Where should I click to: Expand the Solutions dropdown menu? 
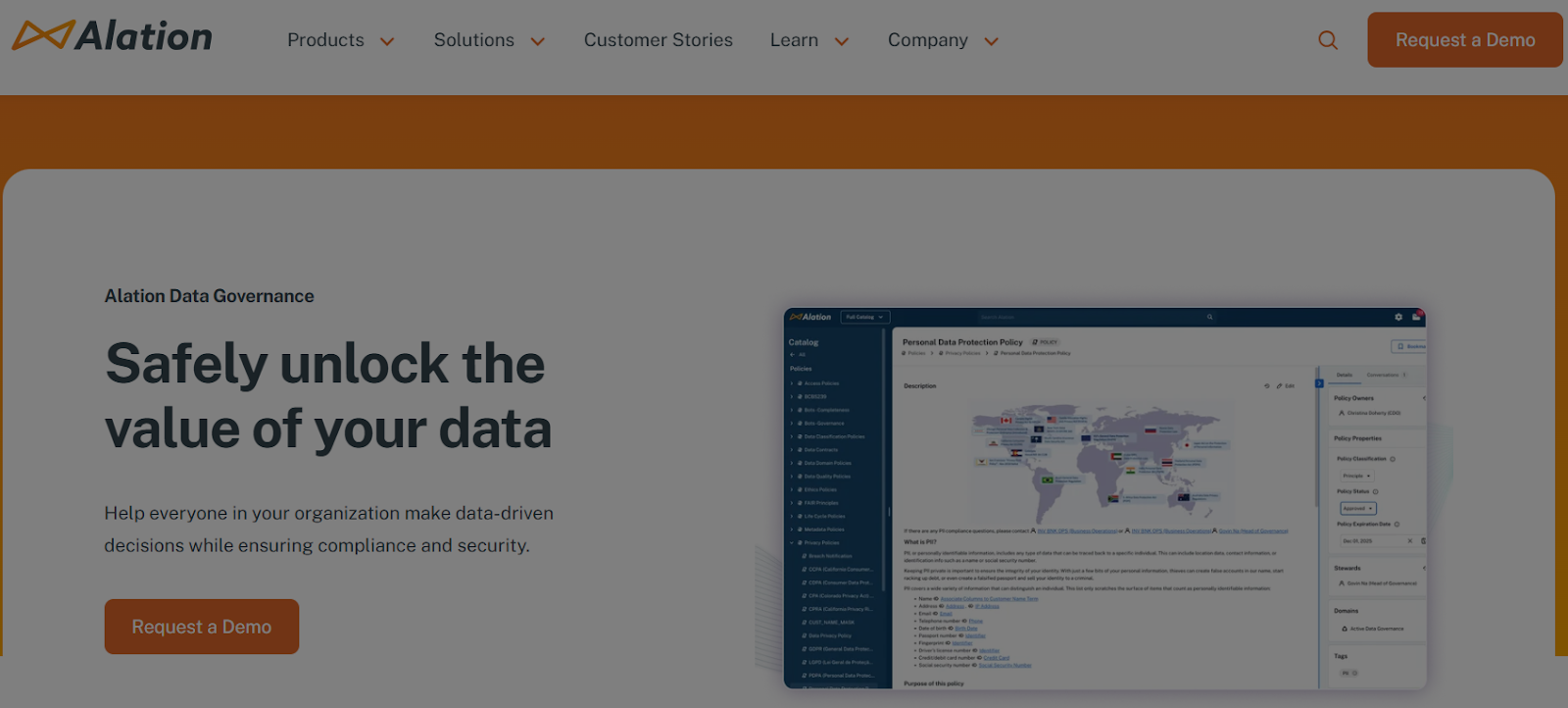pyautogui.click(x=489, y=40)
